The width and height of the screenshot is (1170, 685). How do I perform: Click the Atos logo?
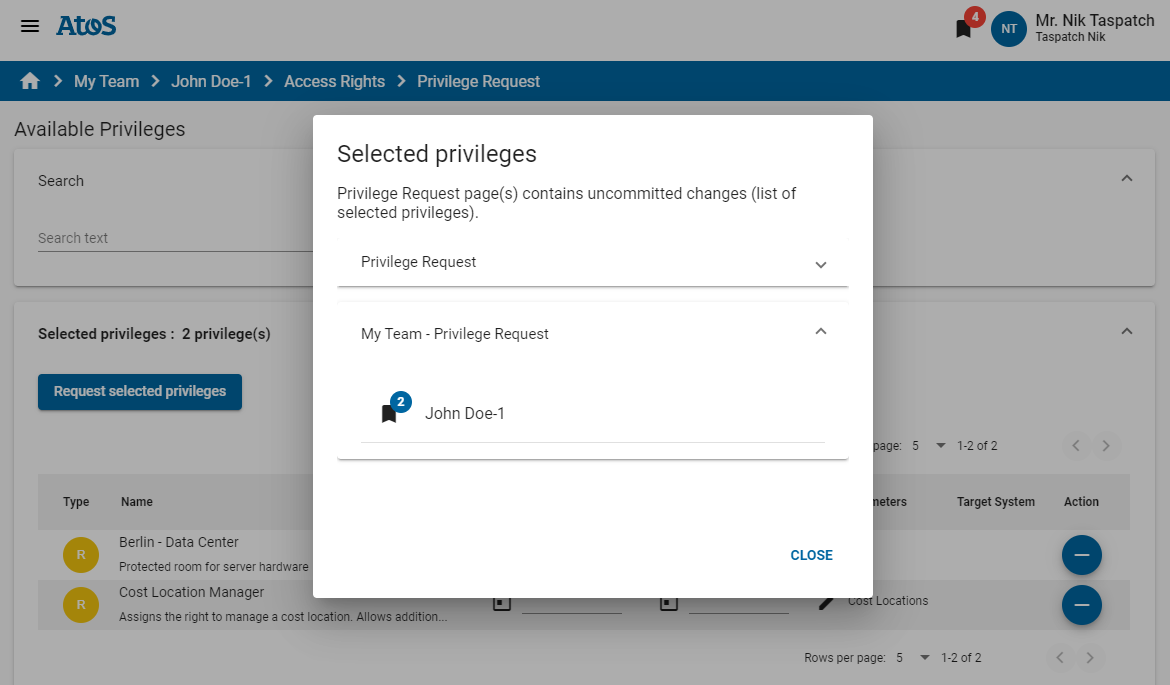(x=86, y=26)
